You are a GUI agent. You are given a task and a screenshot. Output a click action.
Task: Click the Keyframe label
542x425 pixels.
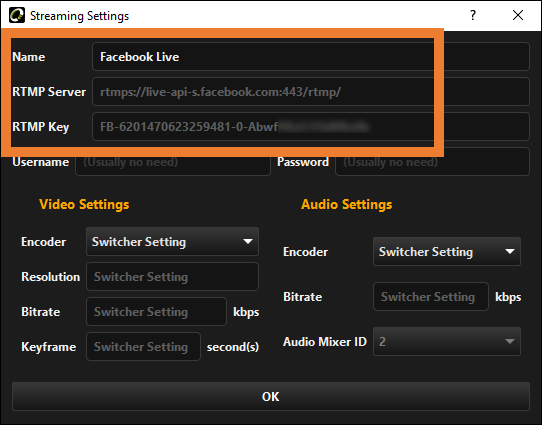click(48, 347)
